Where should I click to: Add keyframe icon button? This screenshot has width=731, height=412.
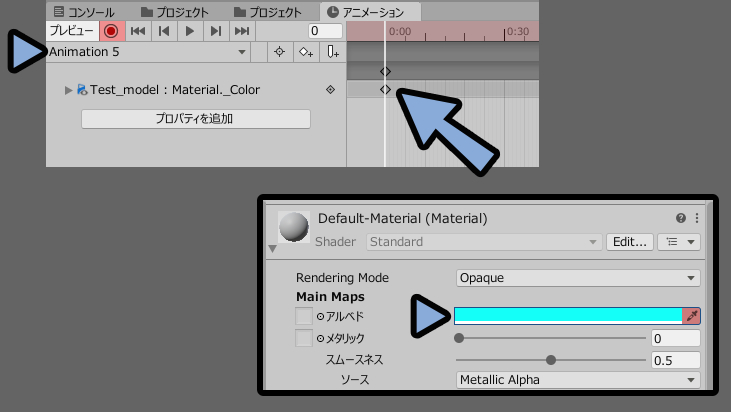click(306, 52)
